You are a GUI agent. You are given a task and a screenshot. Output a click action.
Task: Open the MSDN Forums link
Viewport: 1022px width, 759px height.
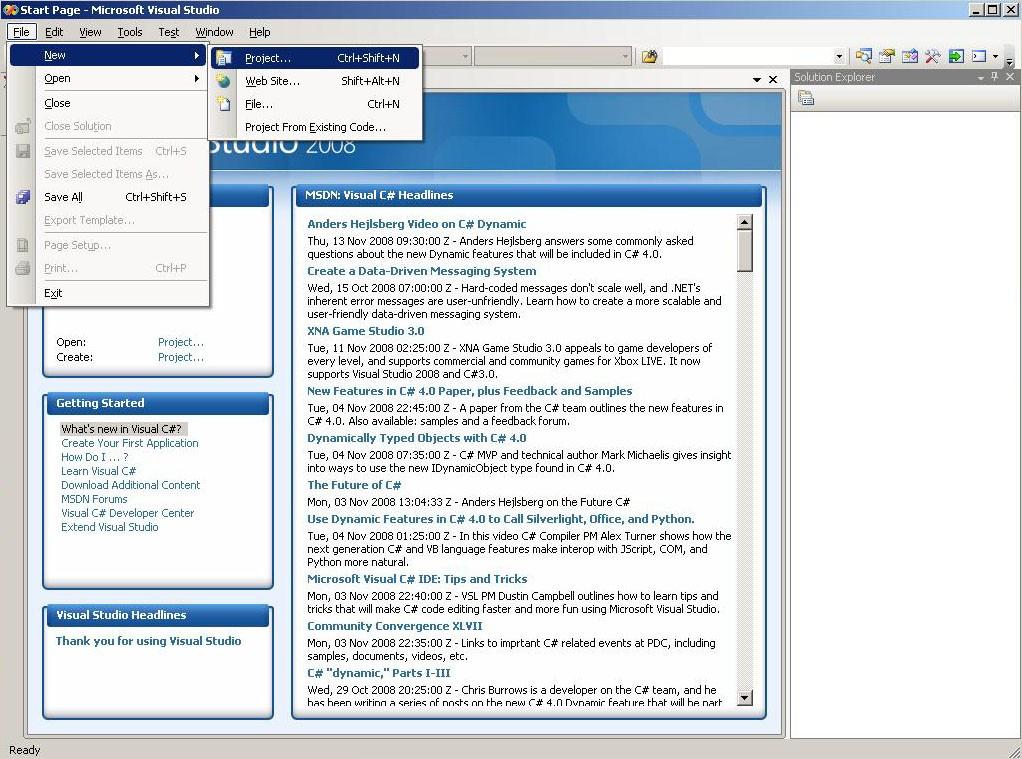pos(94,499)
